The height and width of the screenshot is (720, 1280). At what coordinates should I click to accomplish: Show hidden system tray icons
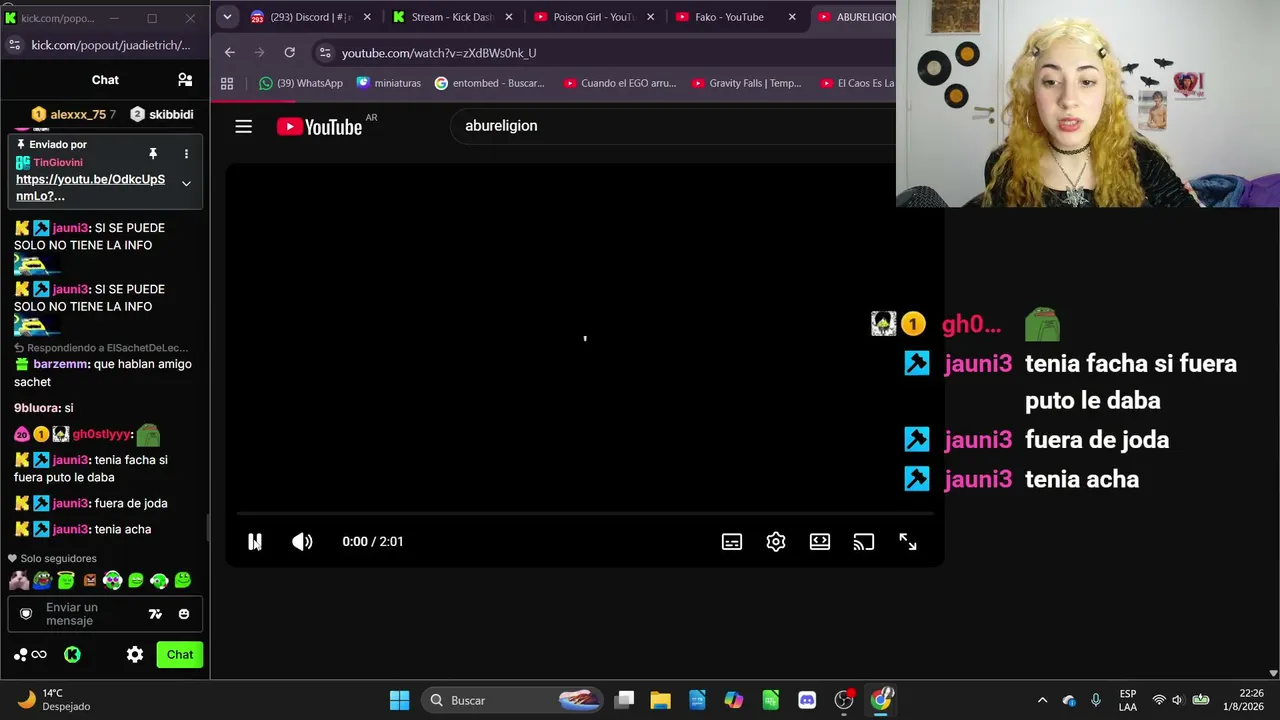coord(1042,700)
